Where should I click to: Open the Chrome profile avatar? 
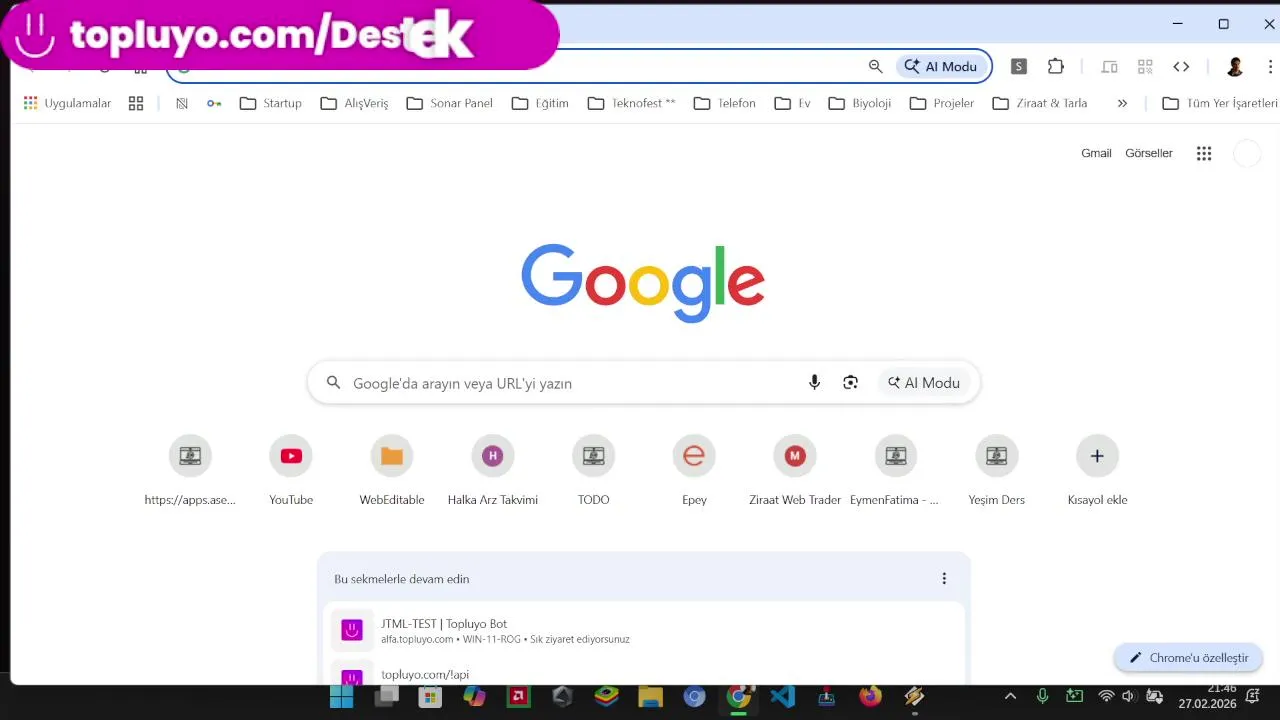pos(1235,67)
